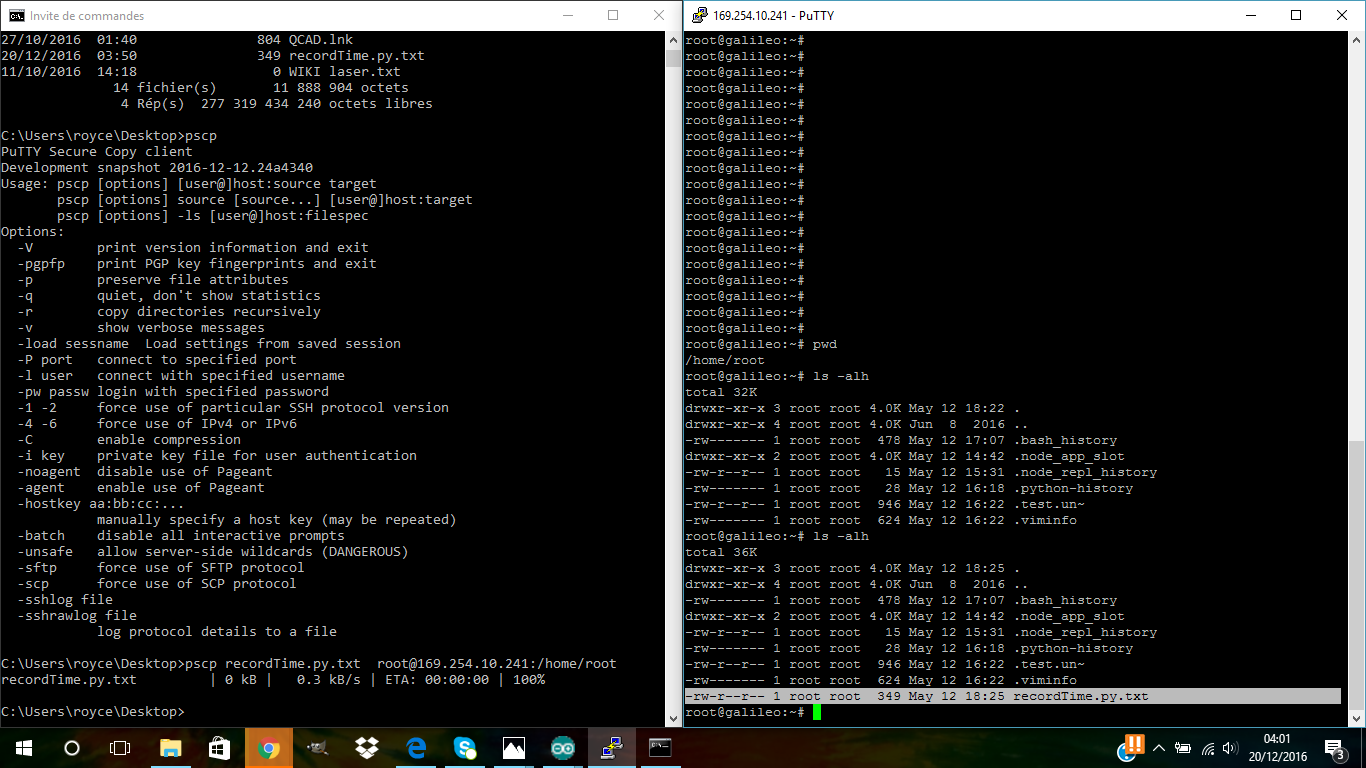The width and height of the screenshot is (1366, 768).
Task: Launch GIMP from the taskbar
Action: [x=317, y=748]
